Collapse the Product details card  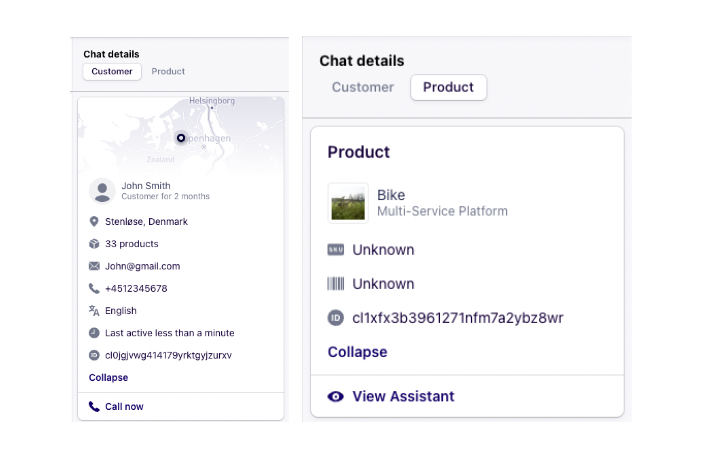pos(357,352)
